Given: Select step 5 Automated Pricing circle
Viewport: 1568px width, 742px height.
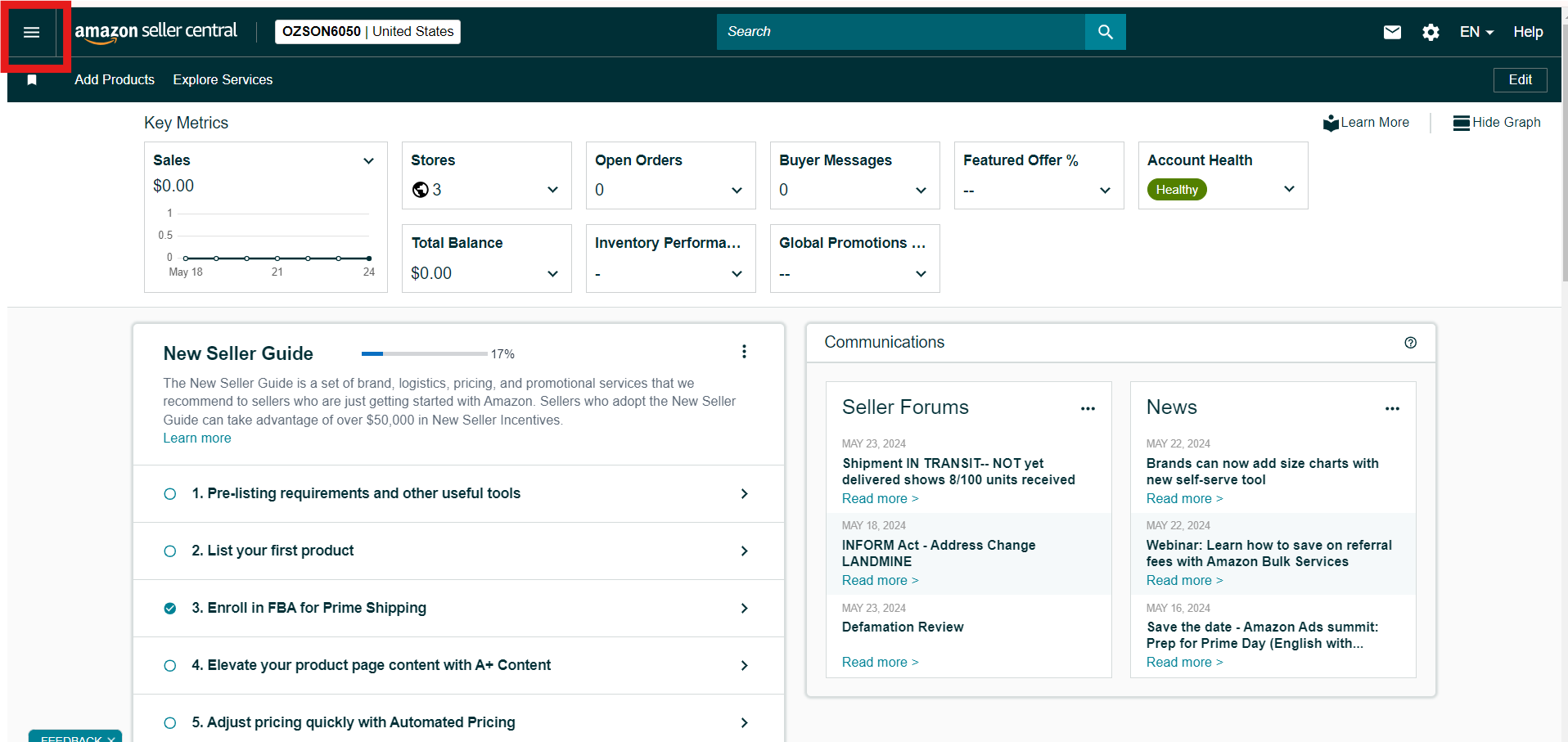Looking at the screenshot, I should [x=169, y=723].
